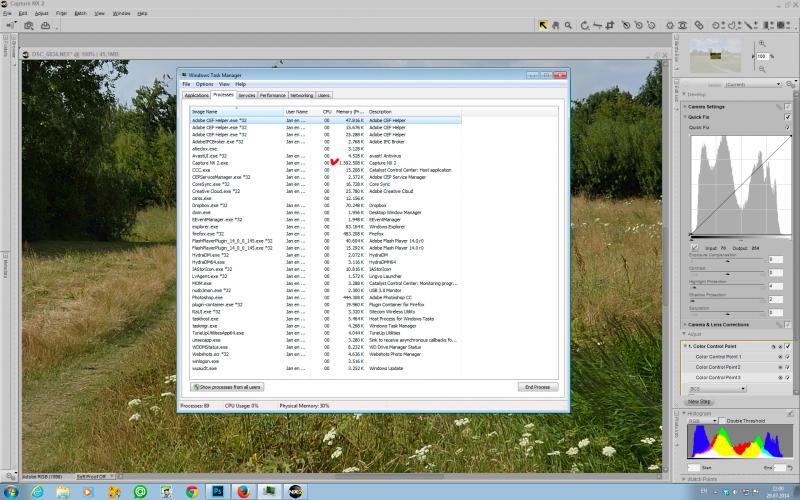Viewport: 800px width, 500px height.
Task: Select the Lasso selection tool
Action: click(732, 25)
